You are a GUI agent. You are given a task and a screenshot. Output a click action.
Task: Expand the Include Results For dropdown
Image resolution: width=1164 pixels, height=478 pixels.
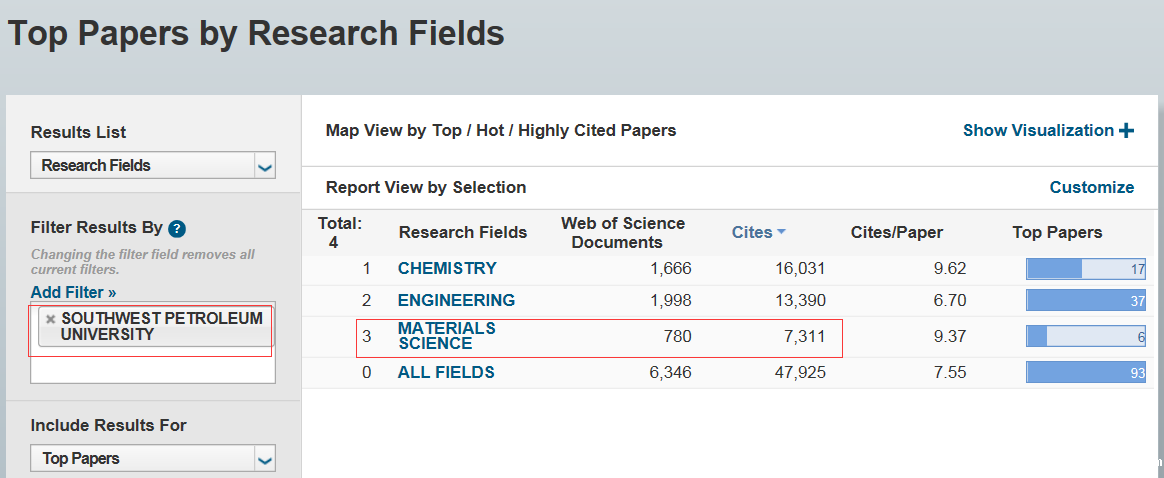click(x=152, y=459)
